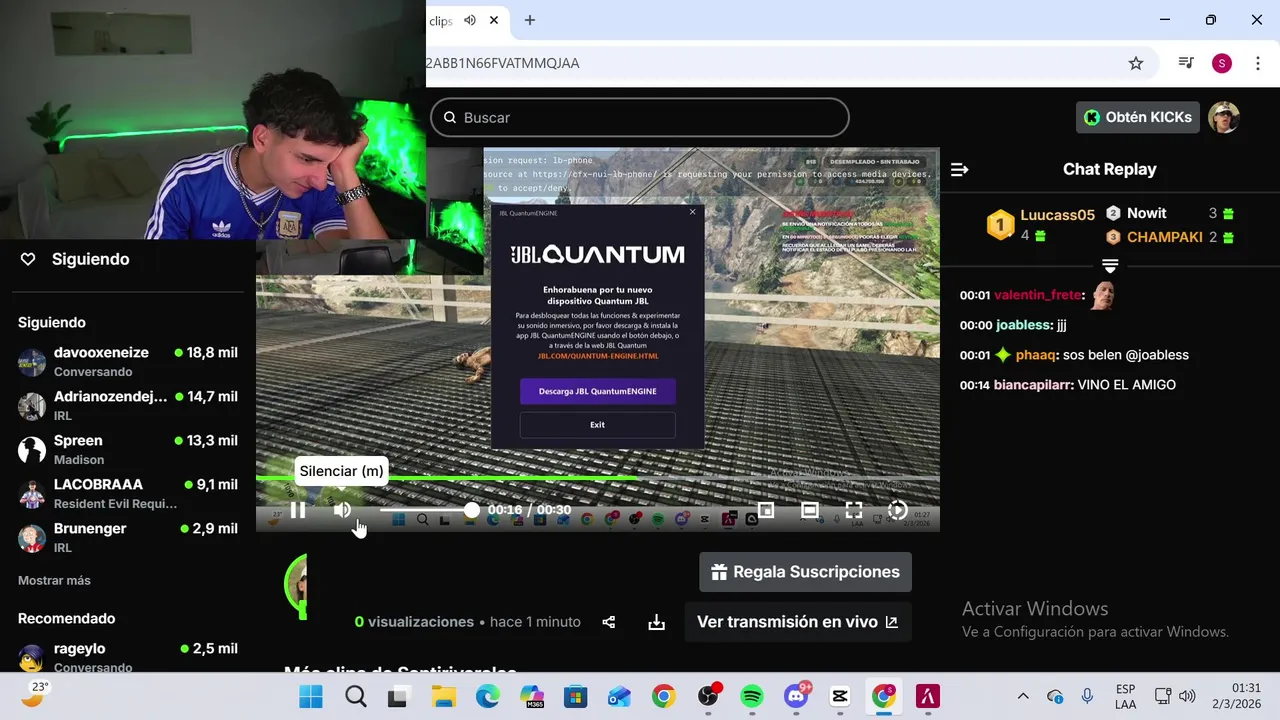The height and width of the screenshot is (720, 1280).
Task: Download the clip via download icon
Action: tap(656, 622)
